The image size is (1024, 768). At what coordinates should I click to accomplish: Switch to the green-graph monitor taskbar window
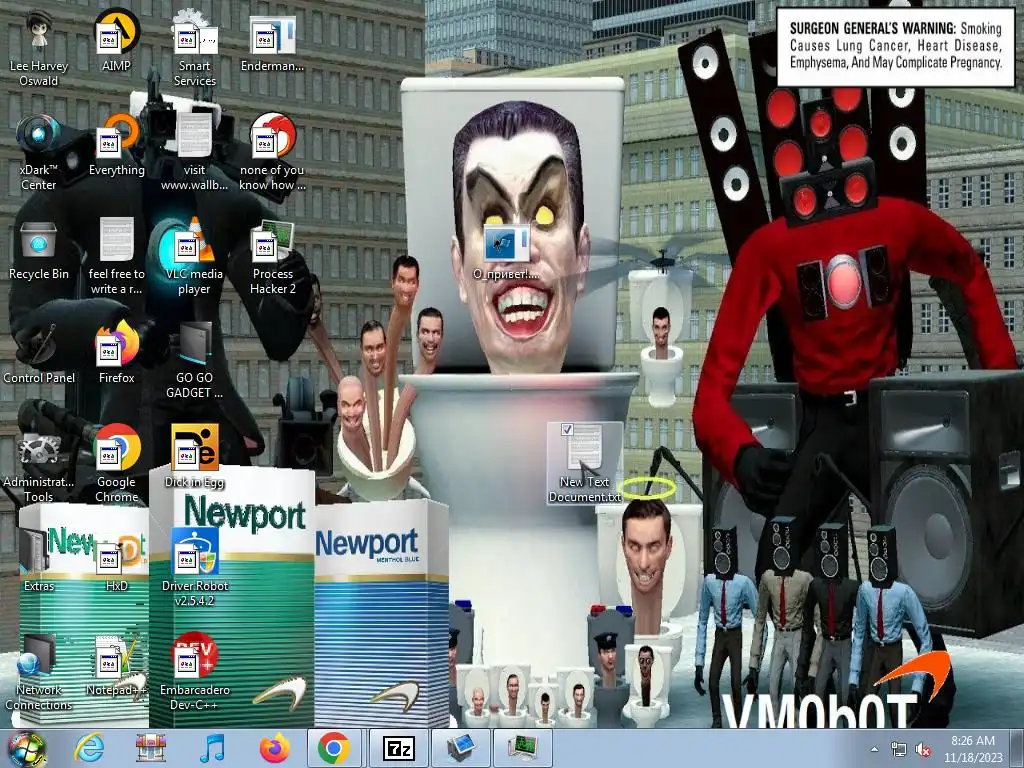(523, 748)
